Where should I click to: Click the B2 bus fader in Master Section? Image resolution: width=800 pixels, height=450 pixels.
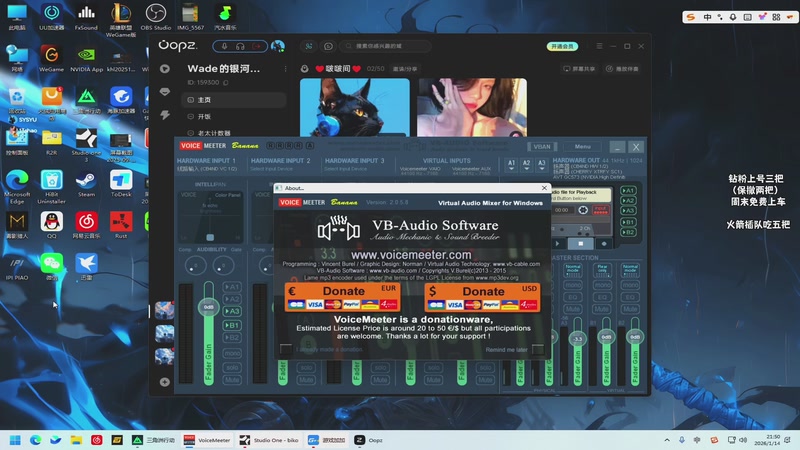coord(635,337)
